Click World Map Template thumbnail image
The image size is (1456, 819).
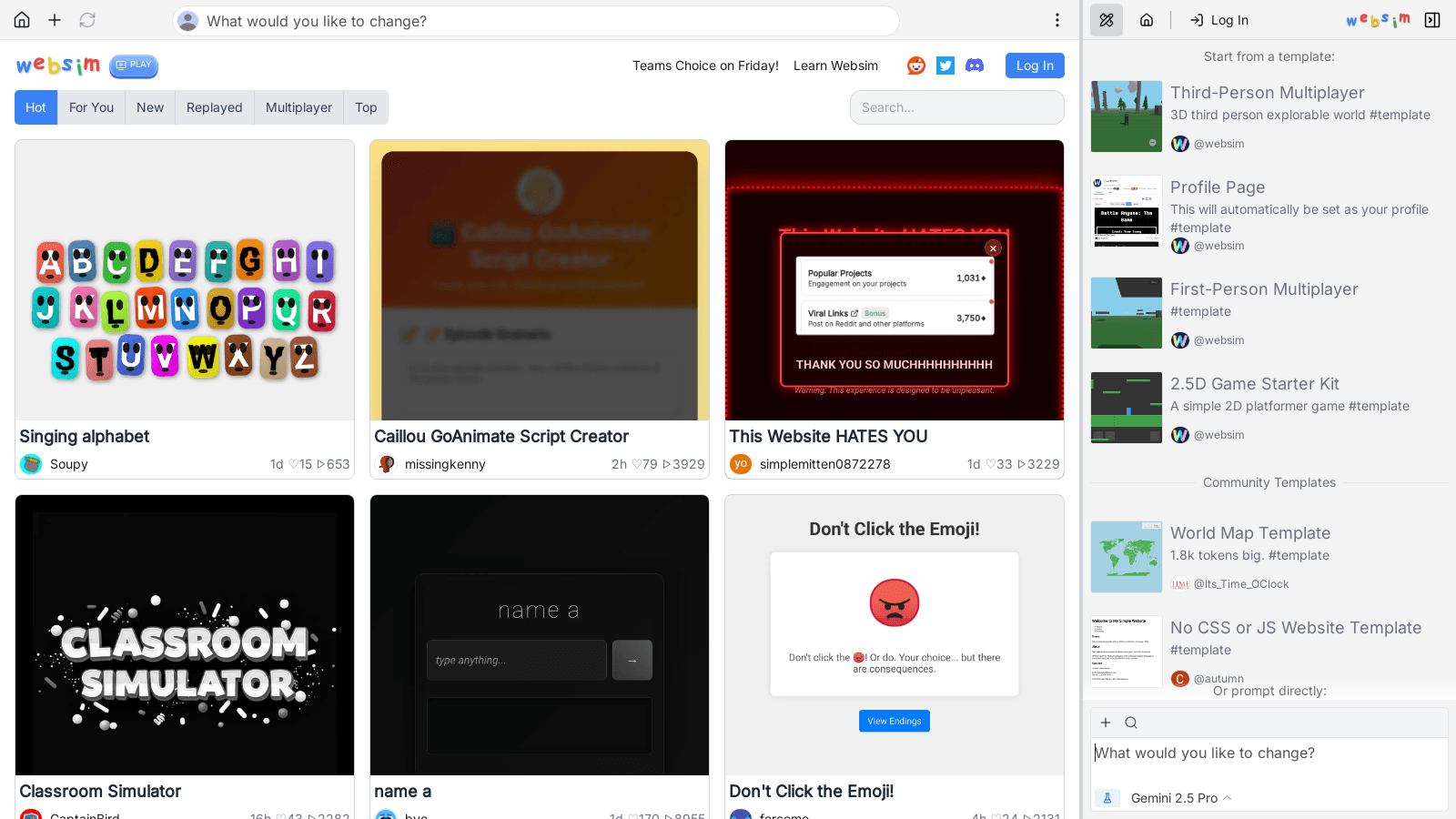click(x=1127, y=557)
